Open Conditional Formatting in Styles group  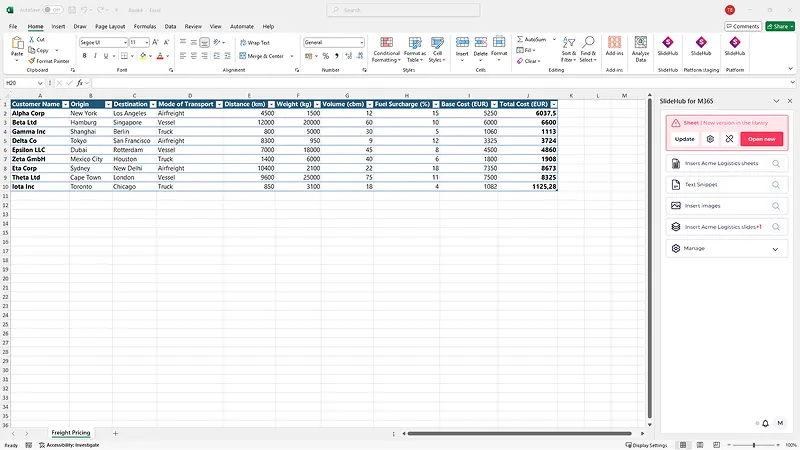386,49
